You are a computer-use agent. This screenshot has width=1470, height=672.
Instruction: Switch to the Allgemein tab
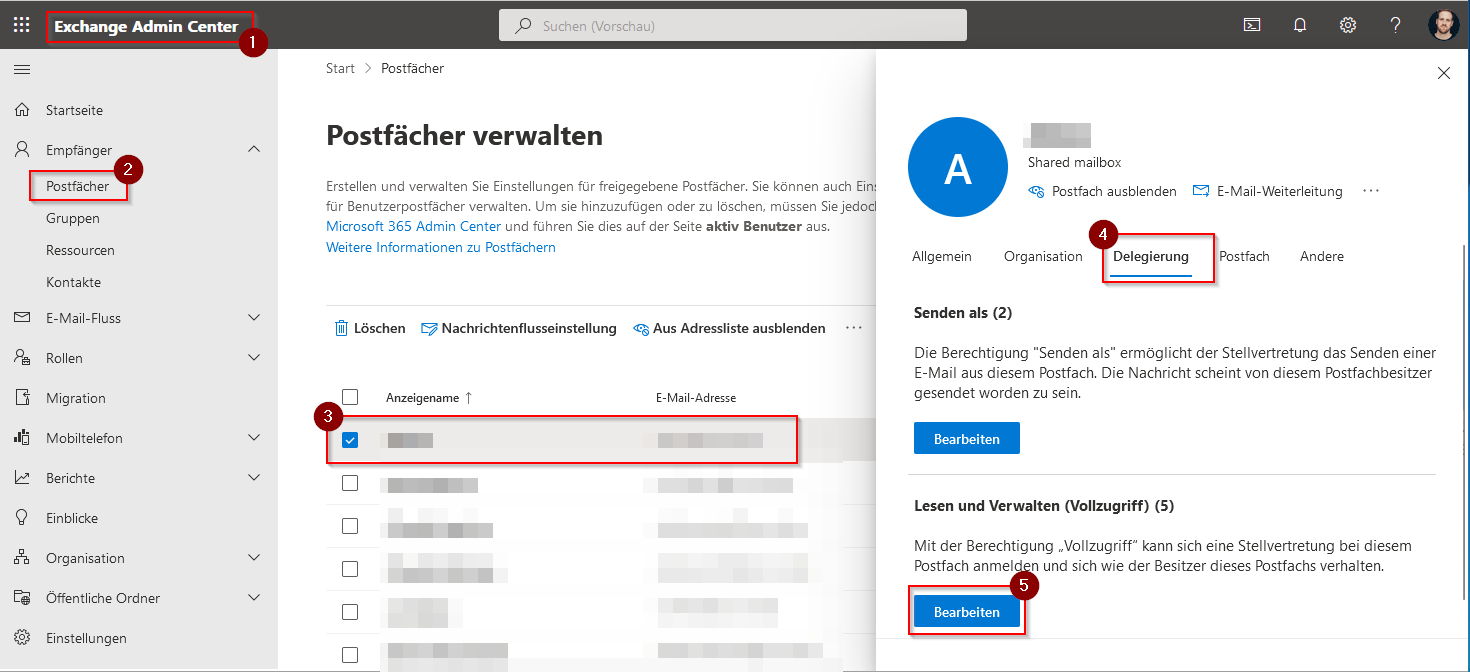click(x=942, y=257)
